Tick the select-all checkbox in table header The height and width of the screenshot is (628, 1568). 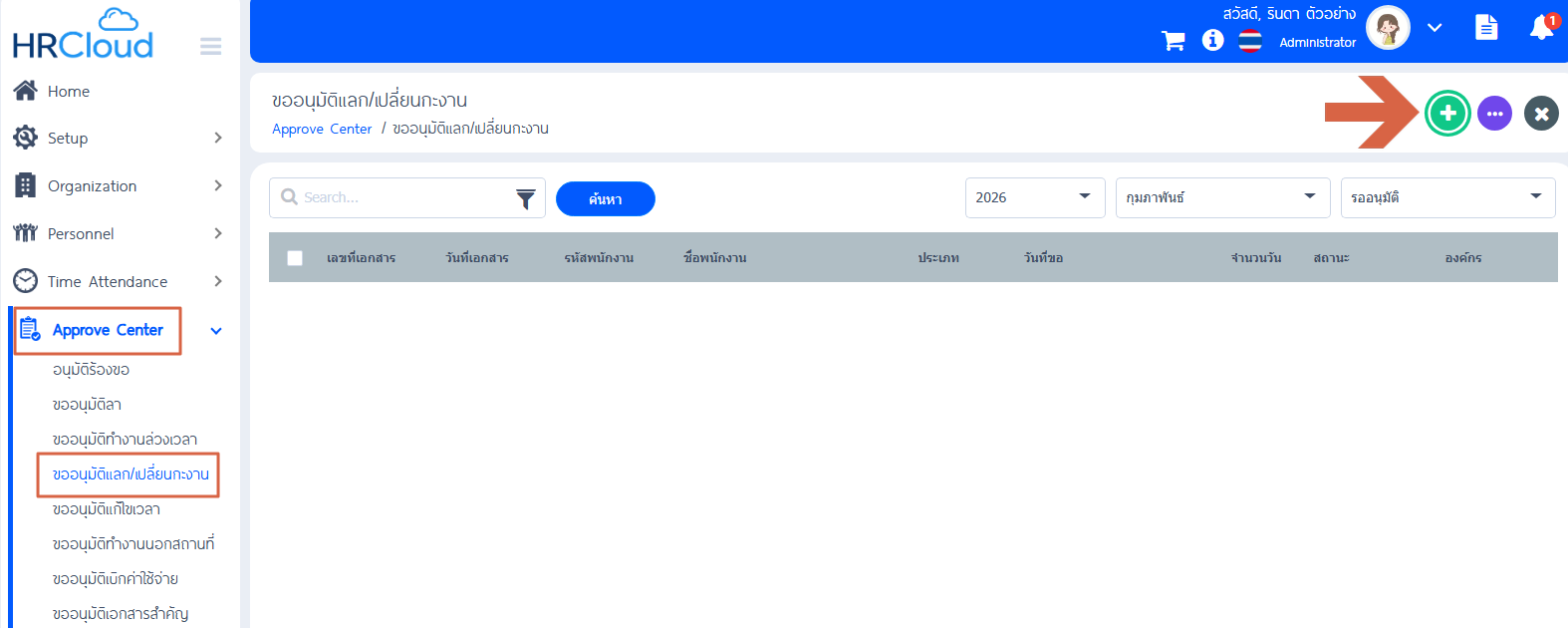(x=295, y=258)
